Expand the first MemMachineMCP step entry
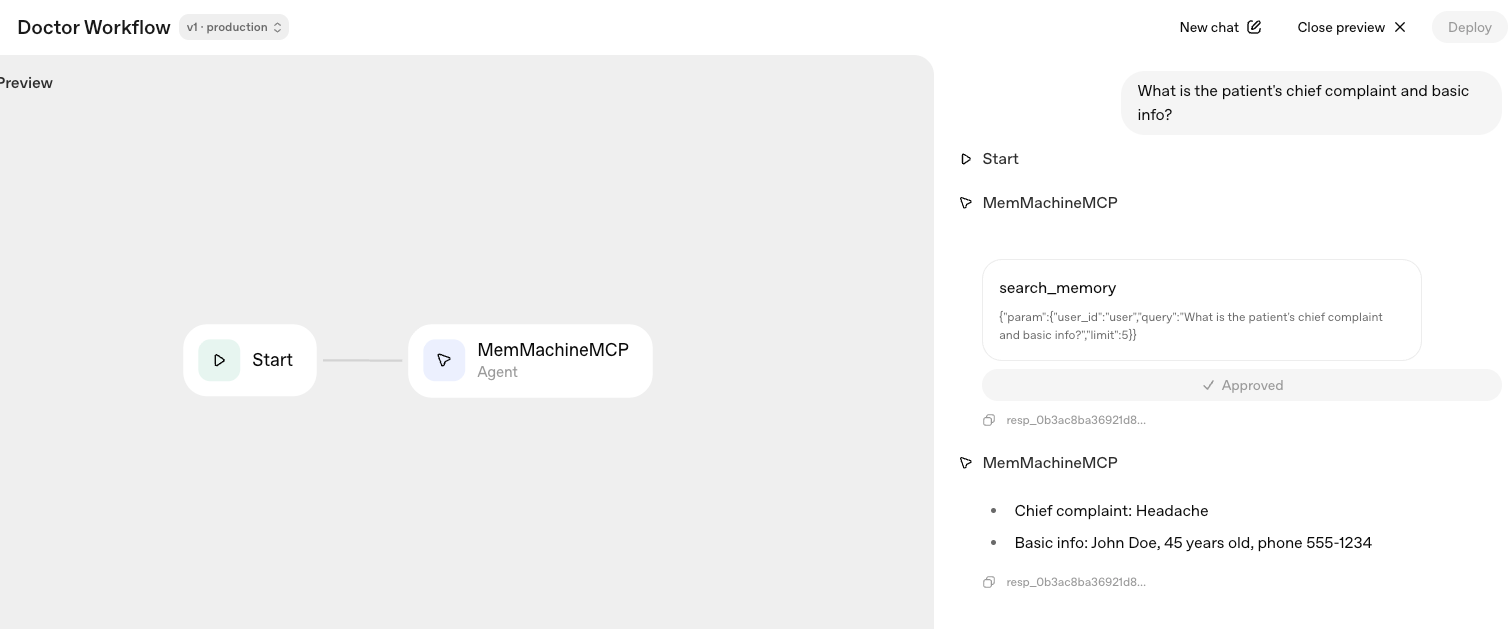 click(1049, 203)
